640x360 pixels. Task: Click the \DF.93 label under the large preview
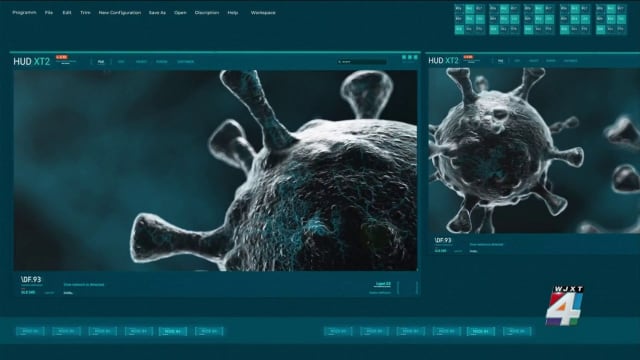click(31, 280)
